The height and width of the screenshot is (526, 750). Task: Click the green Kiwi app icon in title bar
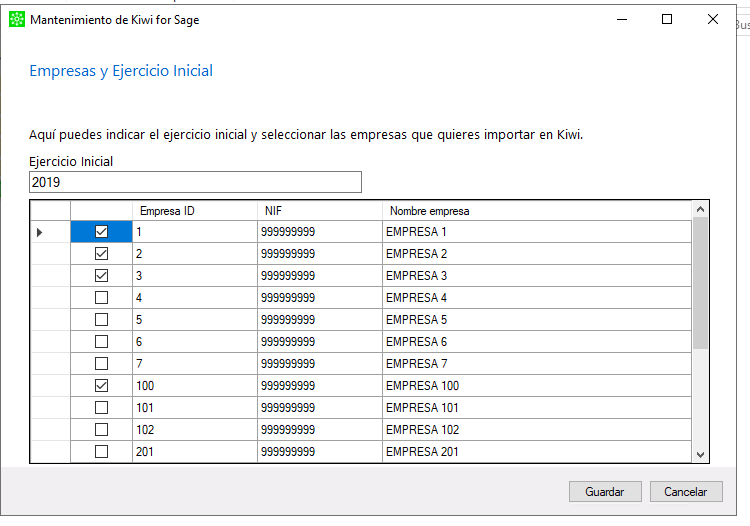tap(17, 19)
